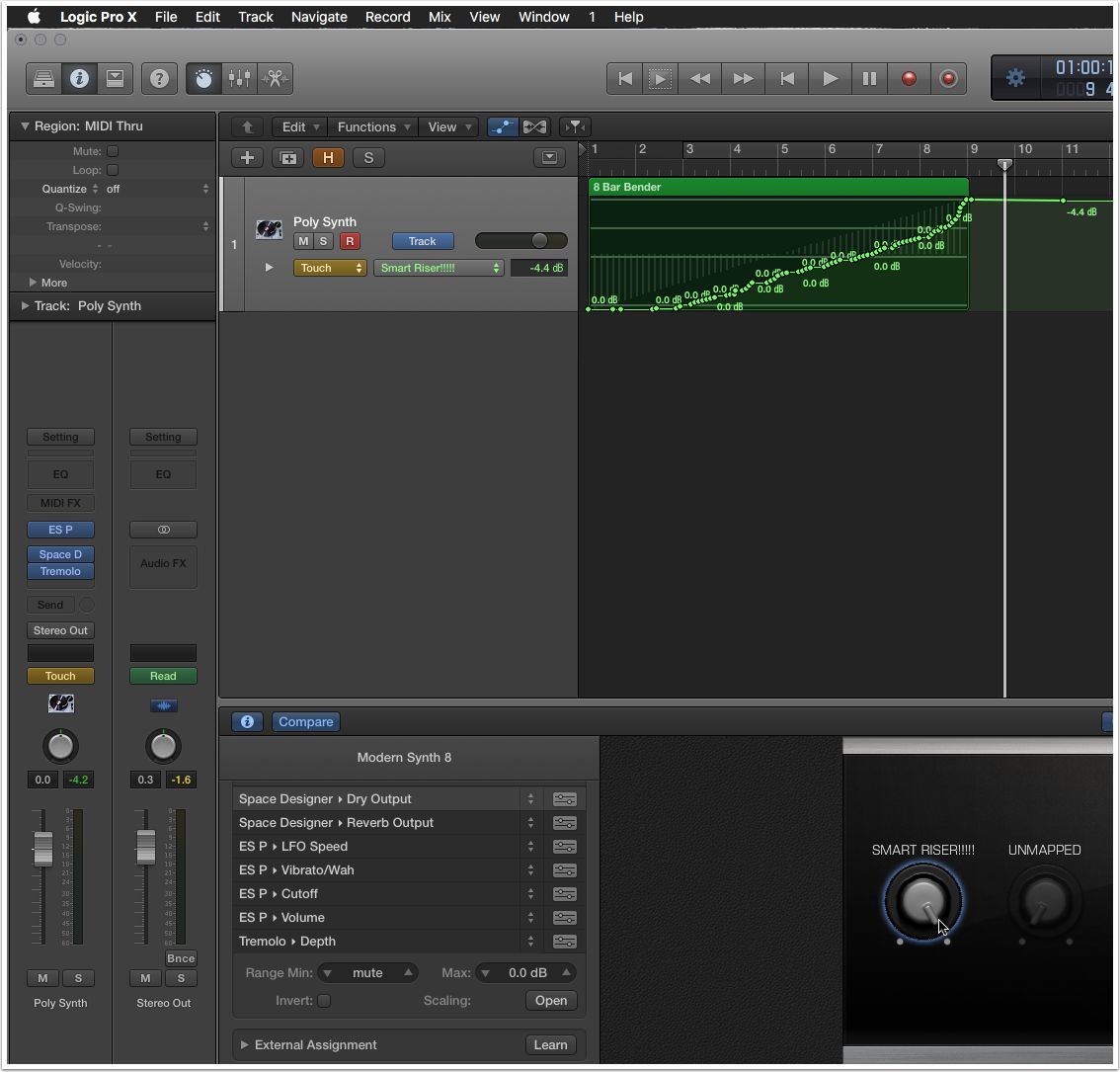Image resolution: width=1120 pixels, height=1072 pixels.
Task: Open the Mix menu
Action: pyautogui.click(x=440, y=17)
